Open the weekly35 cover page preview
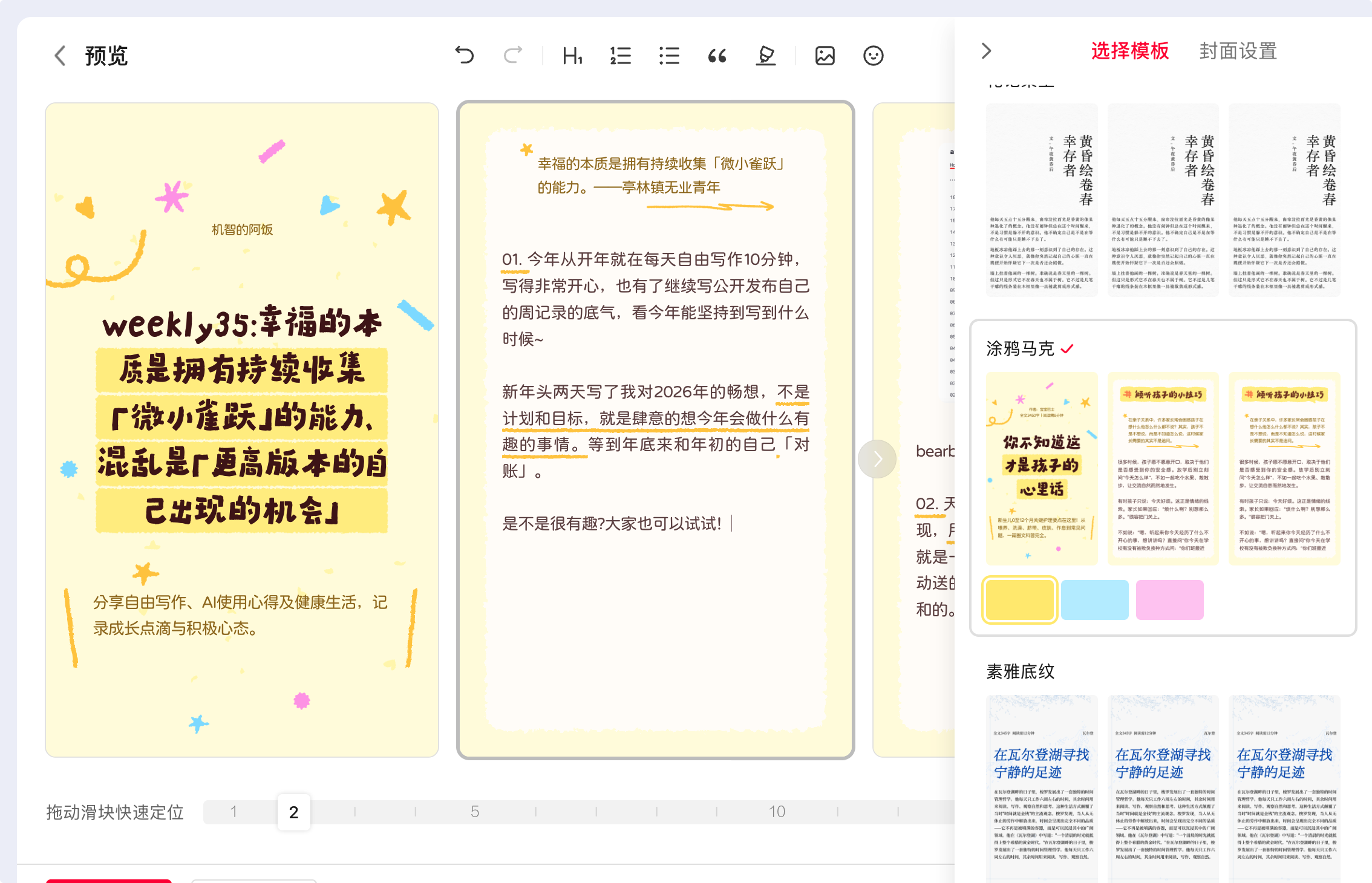This screenshot has height=883, width=1372. (x=242, y=429)
